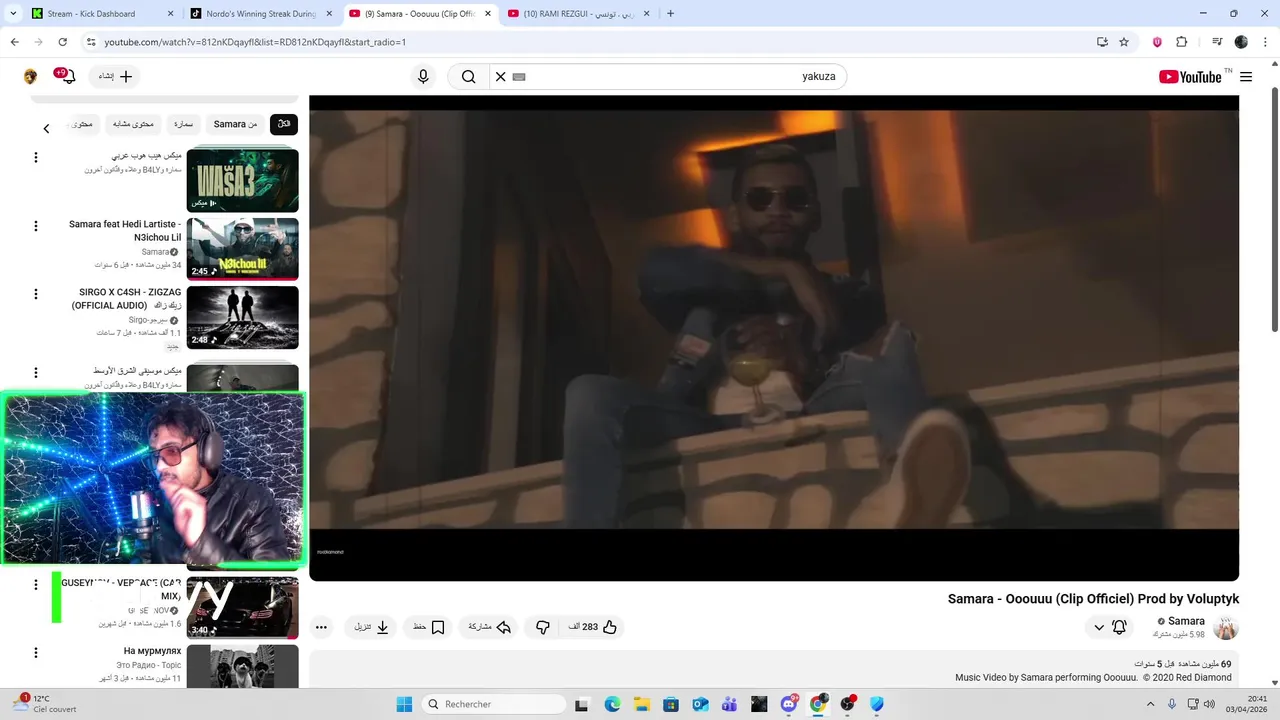The width and height of the screenshot is (1280, 720).
Task: Open weather widget Ciel couvert
Action: (42, 704)
